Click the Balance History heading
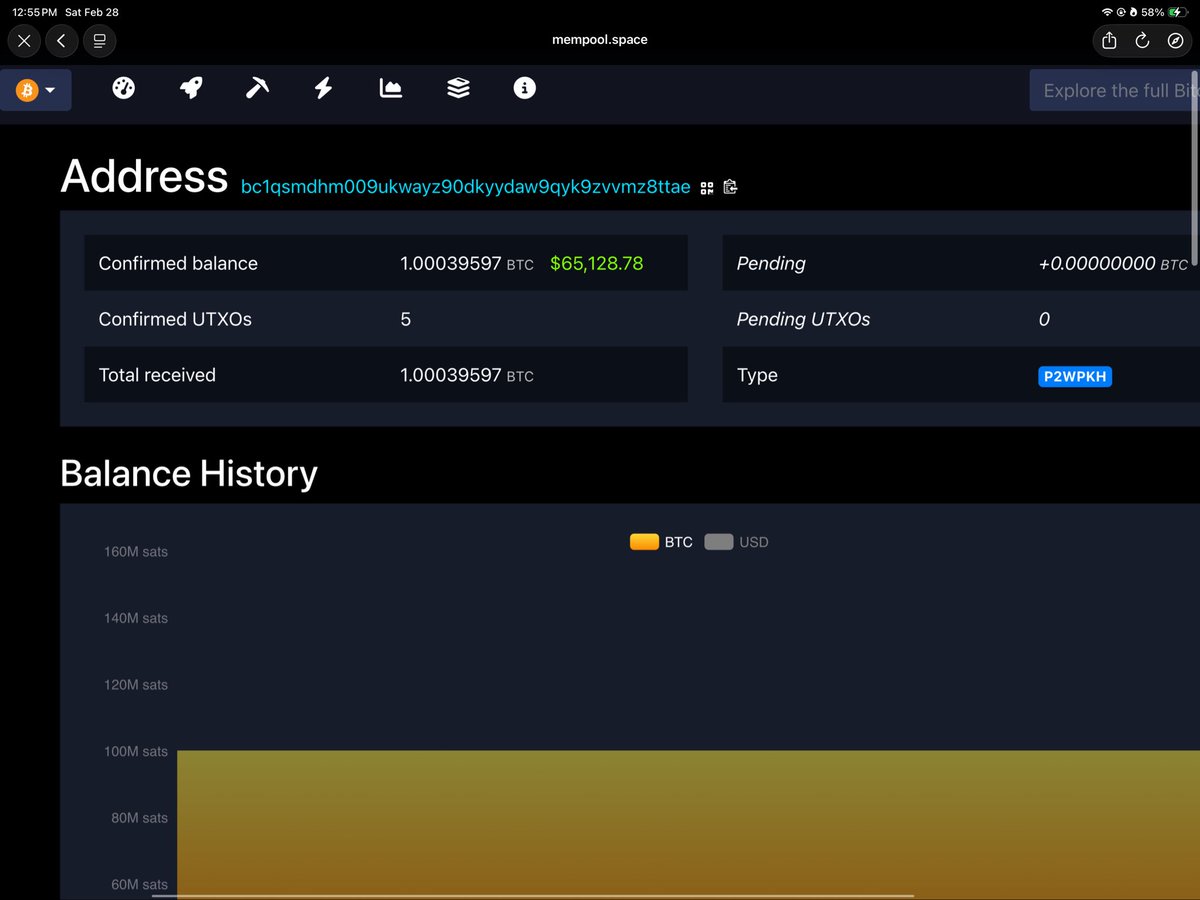The height and width of the screenshot is (900, 1200). click(189, 473)
